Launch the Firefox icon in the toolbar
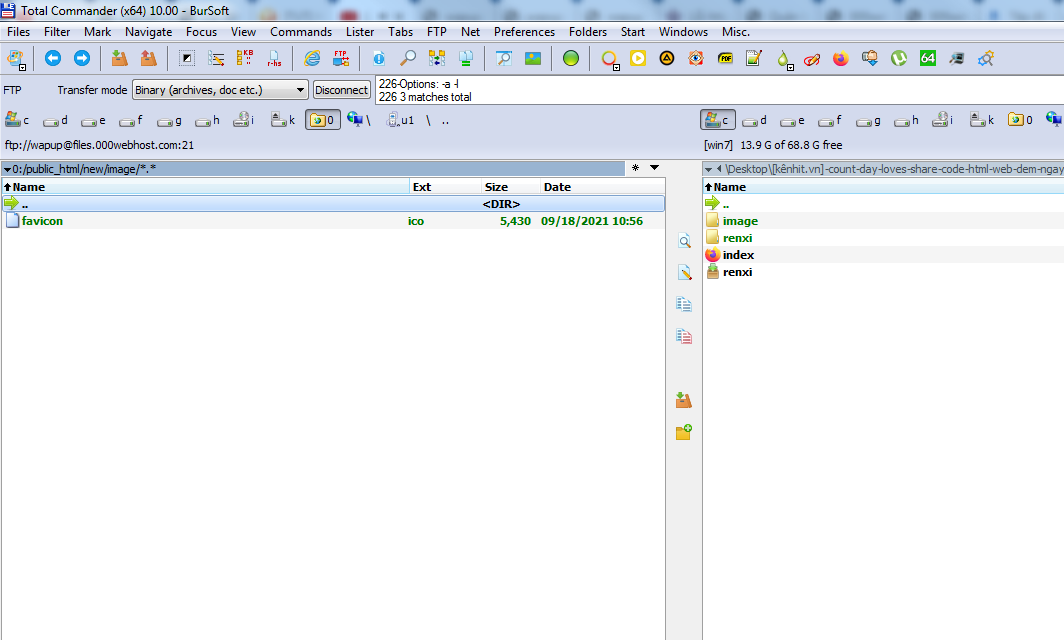The height and width of the screenshot is (640, 1064). [840, 58]
